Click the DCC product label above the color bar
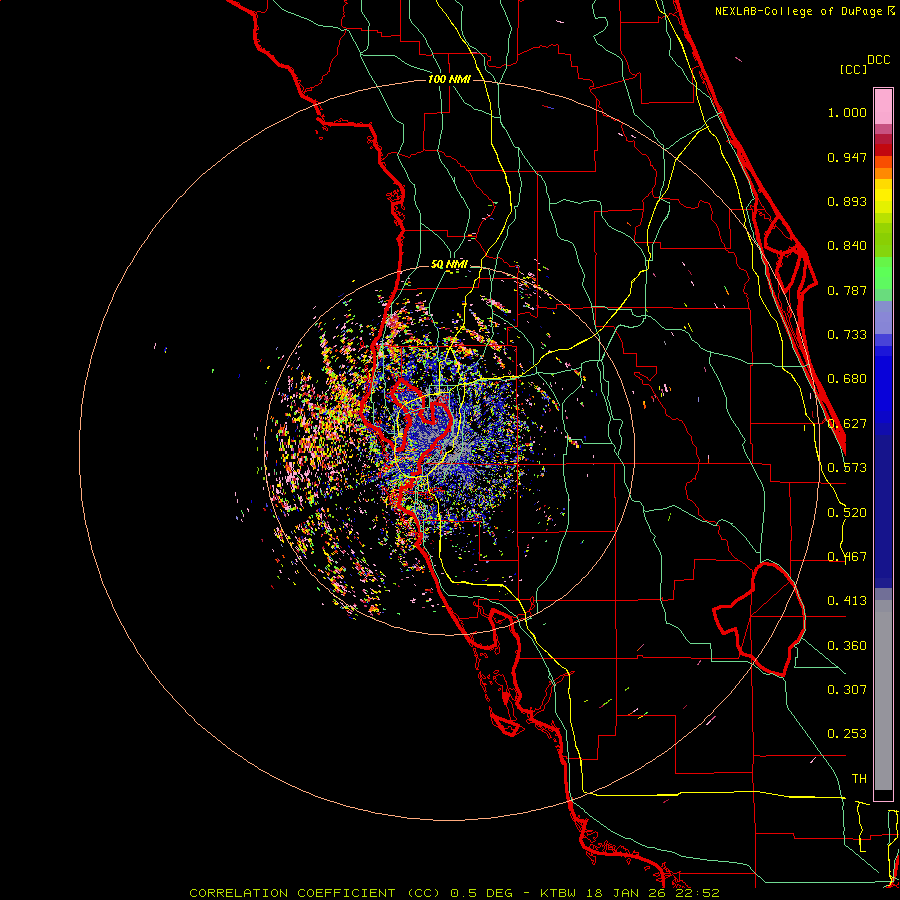This screenshot has width=900, height=900. (878, 60)
